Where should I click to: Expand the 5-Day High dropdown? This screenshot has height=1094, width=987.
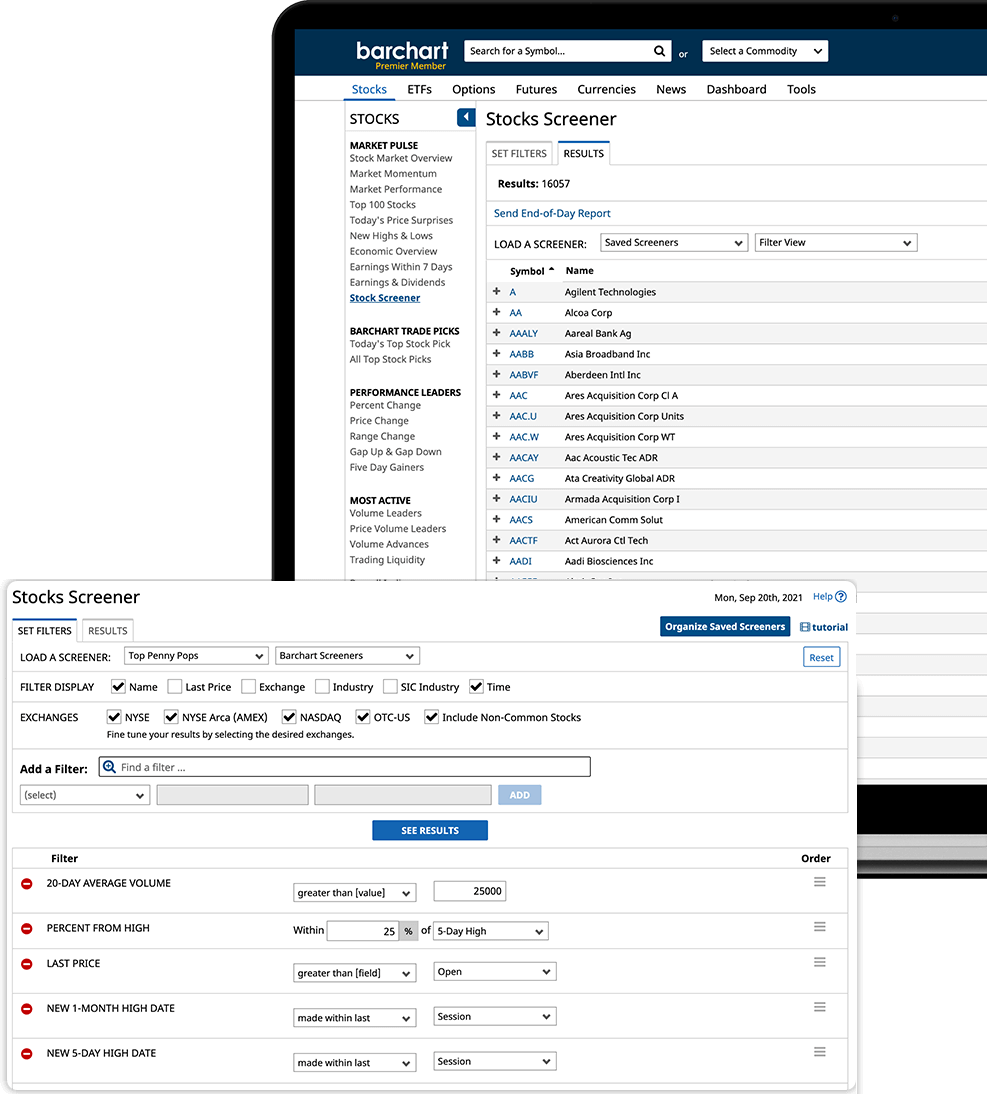coord(490,931)
